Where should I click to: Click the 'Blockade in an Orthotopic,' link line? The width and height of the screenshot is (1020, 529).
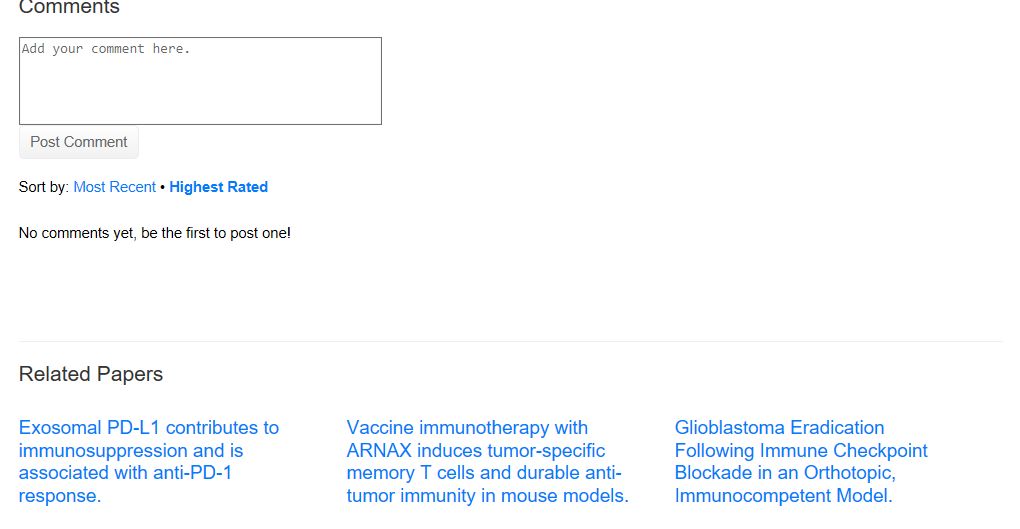[x=785, y=473]
